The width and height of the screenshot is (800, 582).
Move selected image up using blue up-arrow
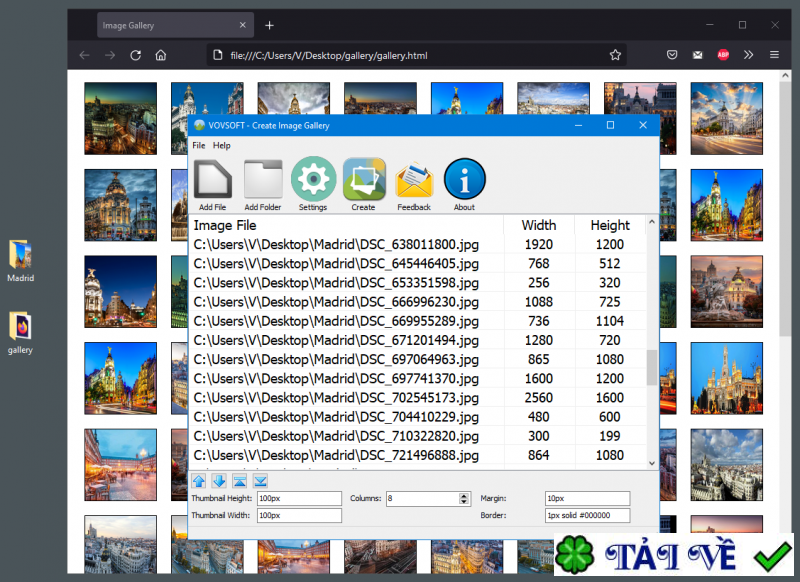pyautogui.click(x=199, y=481)
